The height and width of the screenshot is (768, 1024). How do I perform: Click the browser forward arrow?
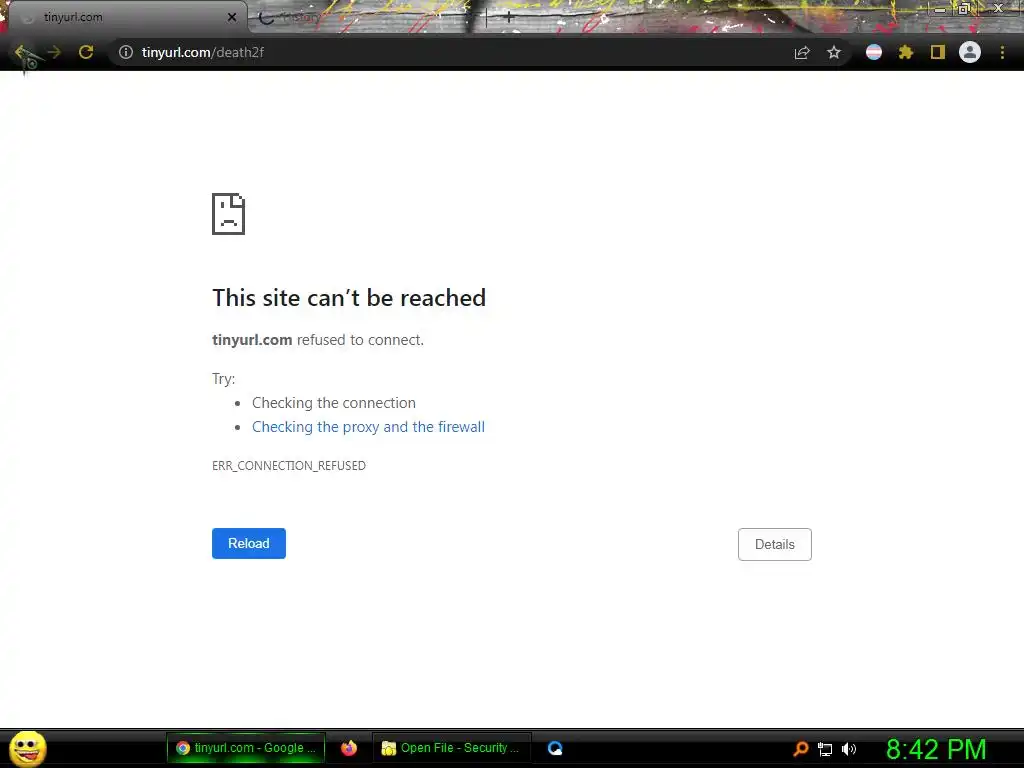point(54,52)
